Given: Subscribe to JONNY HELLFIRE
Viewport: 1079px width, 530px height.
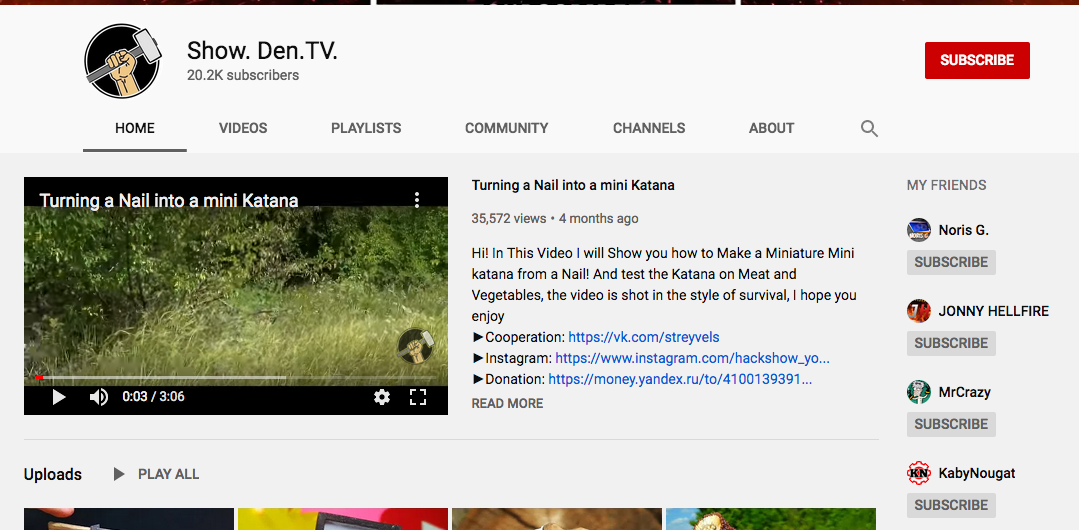Looking at the screenshot, I should [951, 343].
